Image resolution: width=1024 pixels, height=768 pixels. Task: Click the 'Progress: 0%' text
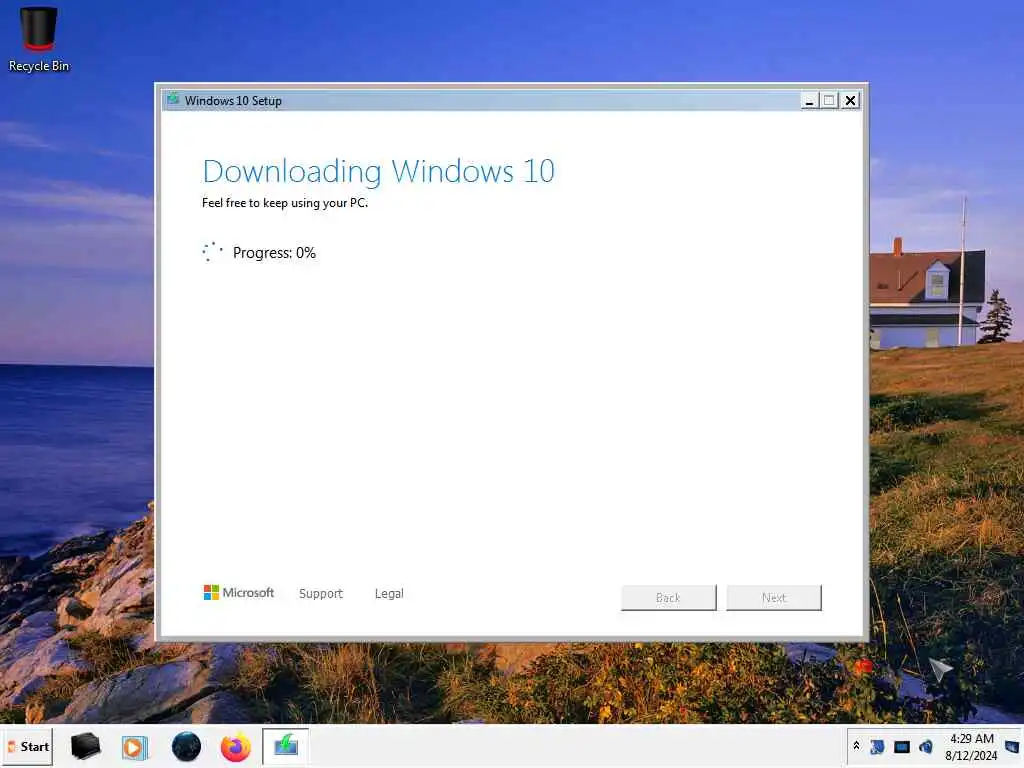click(x=274, y=253)
